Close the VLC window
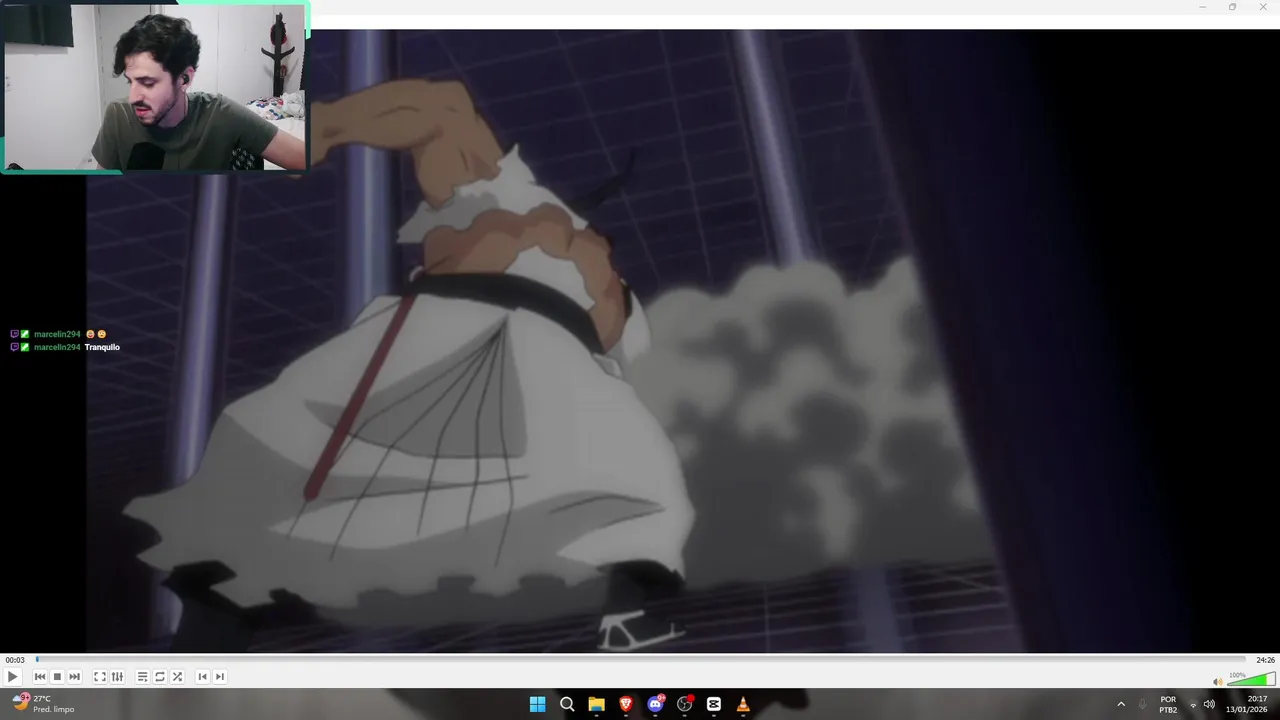Image resolution: width=1280 pixels, height=720 pixels. (1263, 7)
